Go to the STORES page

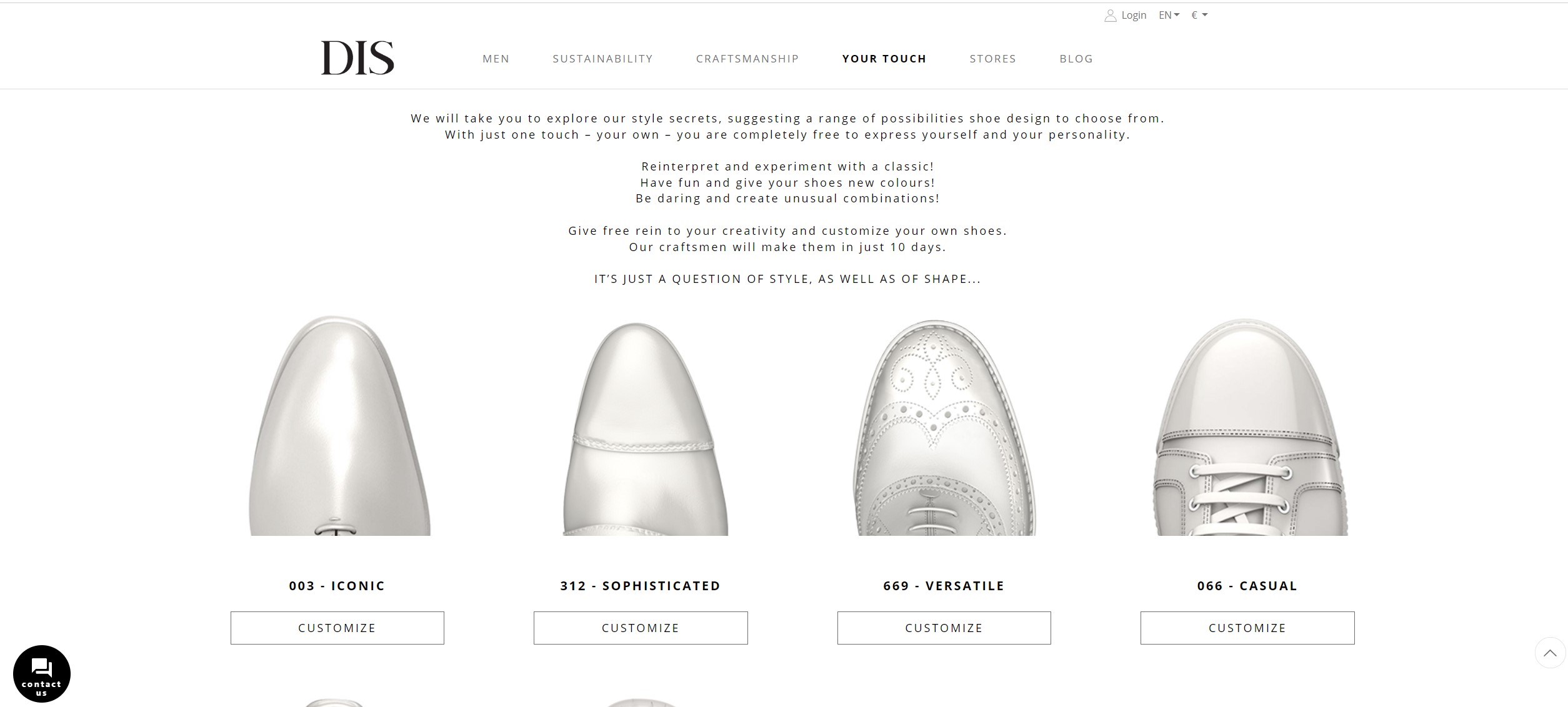tap(992, 59)
